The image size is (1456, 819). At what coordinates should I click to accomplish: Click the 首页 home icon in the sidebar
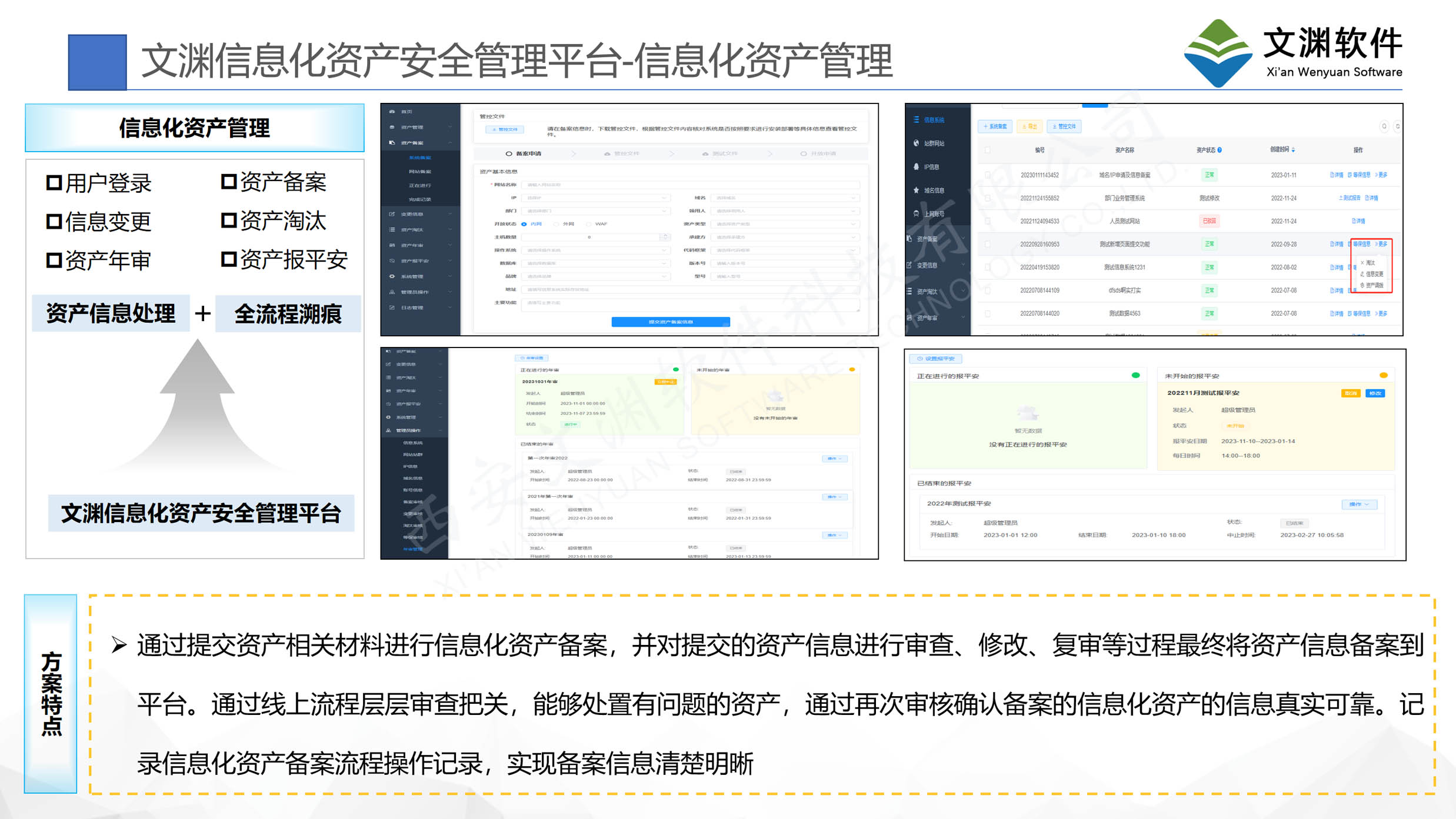pyautogui.click(x=392, y=111)
